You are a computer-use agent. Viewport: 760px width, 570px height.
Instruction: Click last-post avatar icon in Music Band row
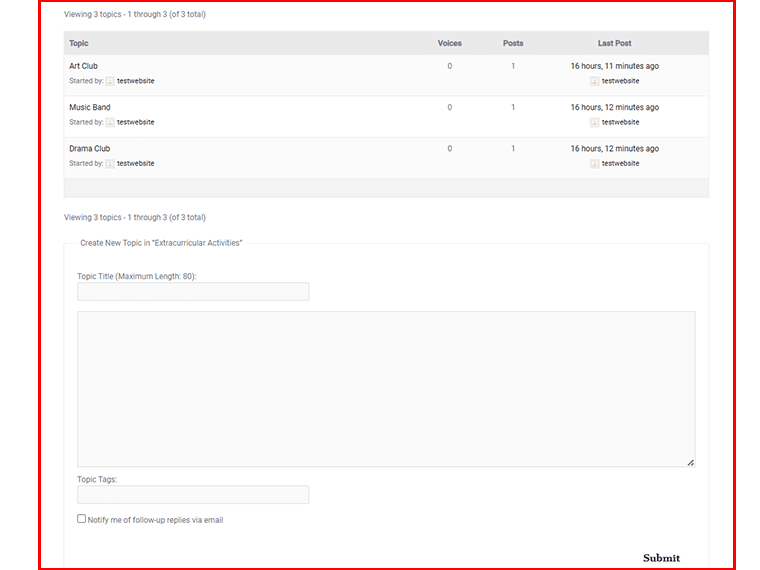click(594, 122)
